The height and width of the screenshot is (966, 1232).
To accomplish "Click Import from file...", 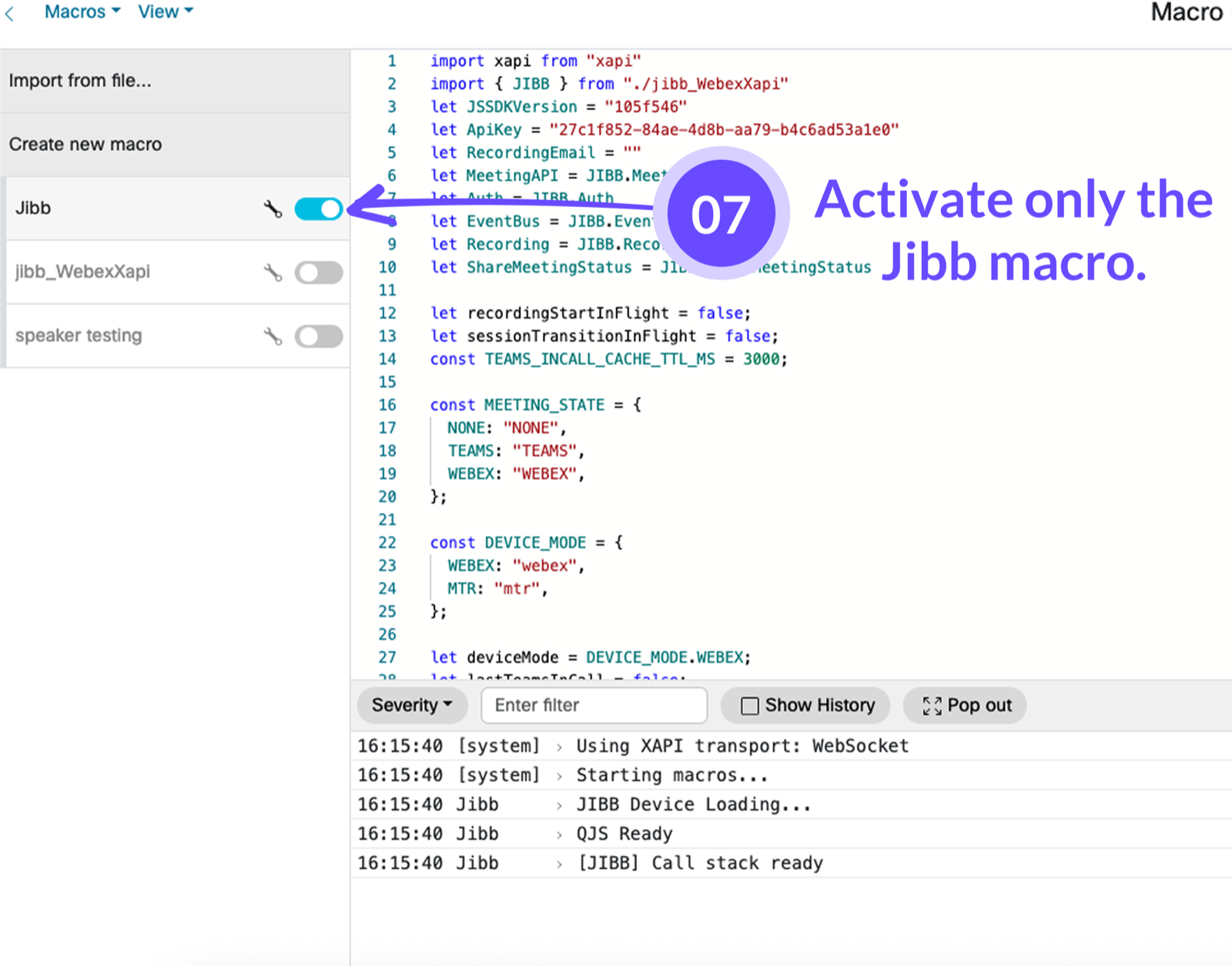I will point(175,81).
